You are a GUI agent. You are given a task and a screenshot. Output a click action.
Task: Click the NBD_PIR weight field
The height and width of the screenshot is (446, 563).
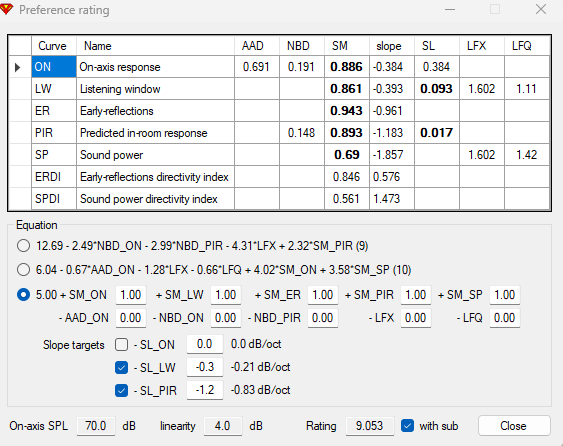(x=322, y=318)
